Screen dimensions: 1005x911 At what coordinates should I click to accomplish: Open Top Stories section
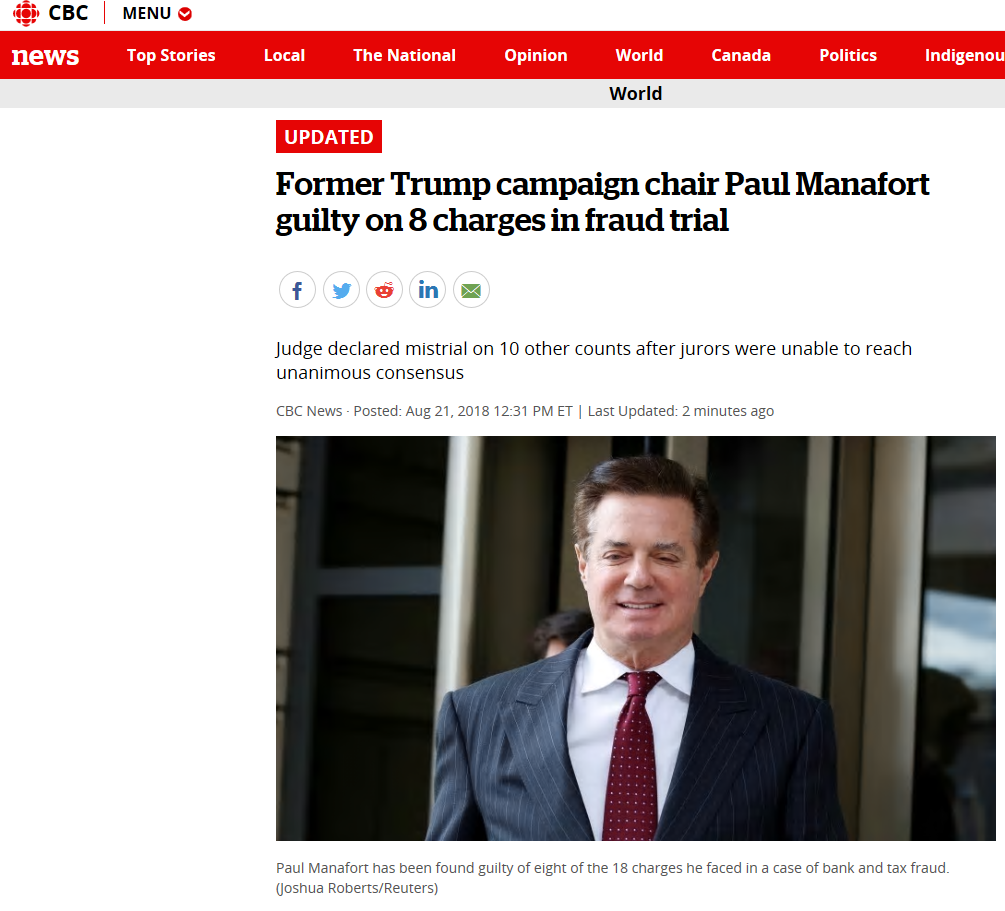click(171, 55)
